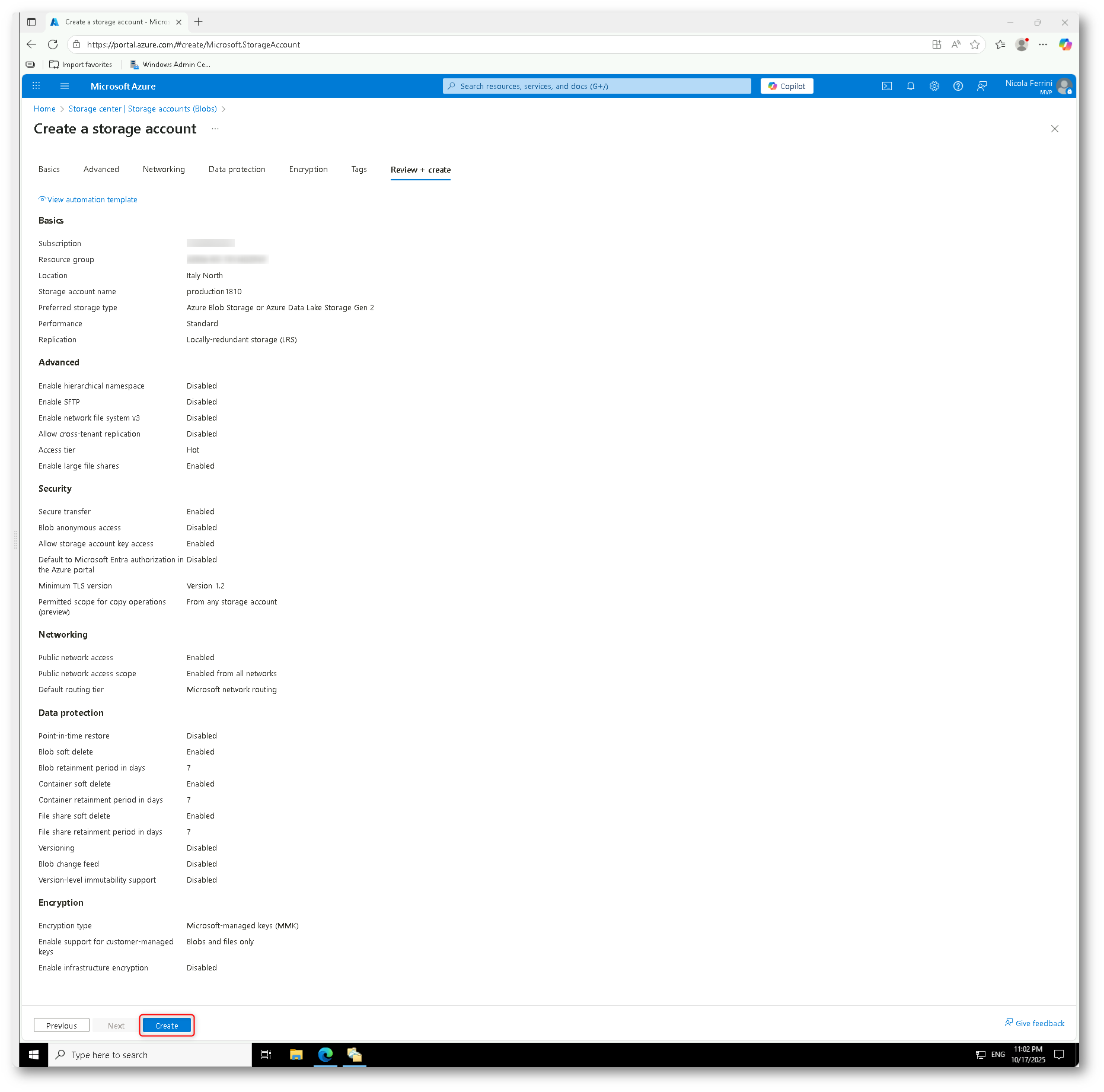Open the Azure help question mark icon
Screen dimensions: 1104x1092
click(958, 86)
